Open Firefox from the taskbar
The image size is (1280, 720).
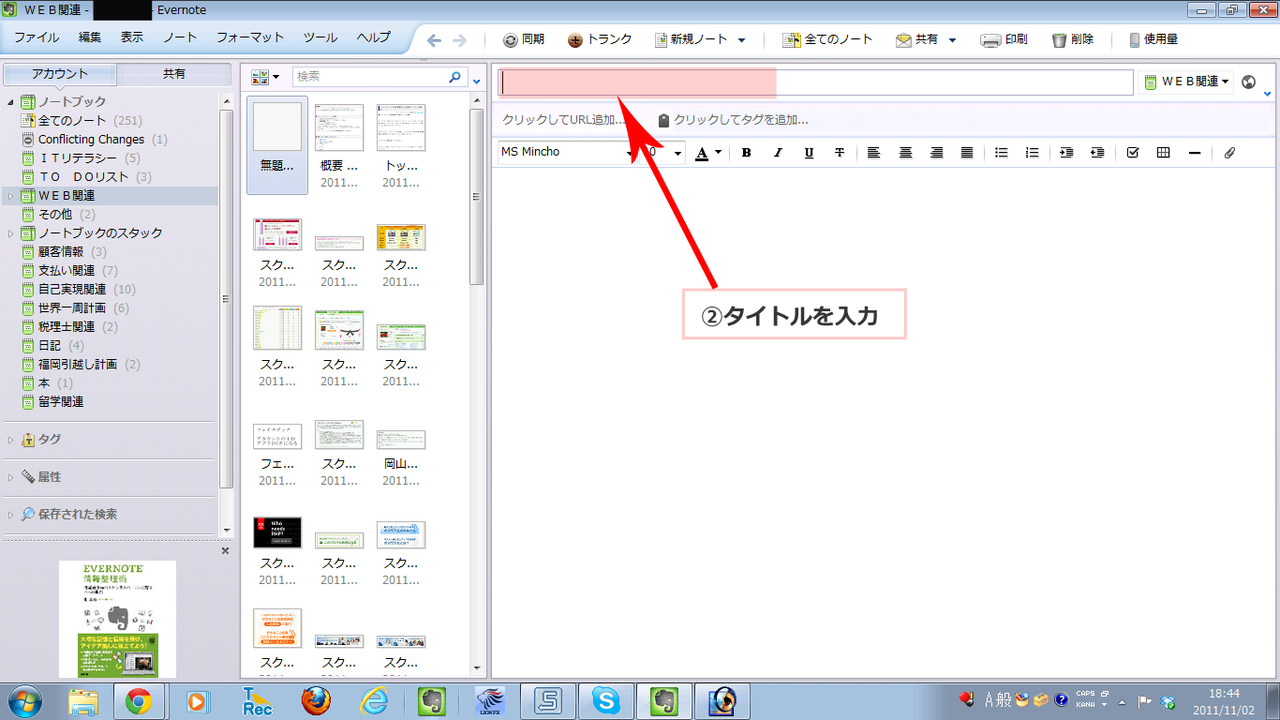pos(316,700)
